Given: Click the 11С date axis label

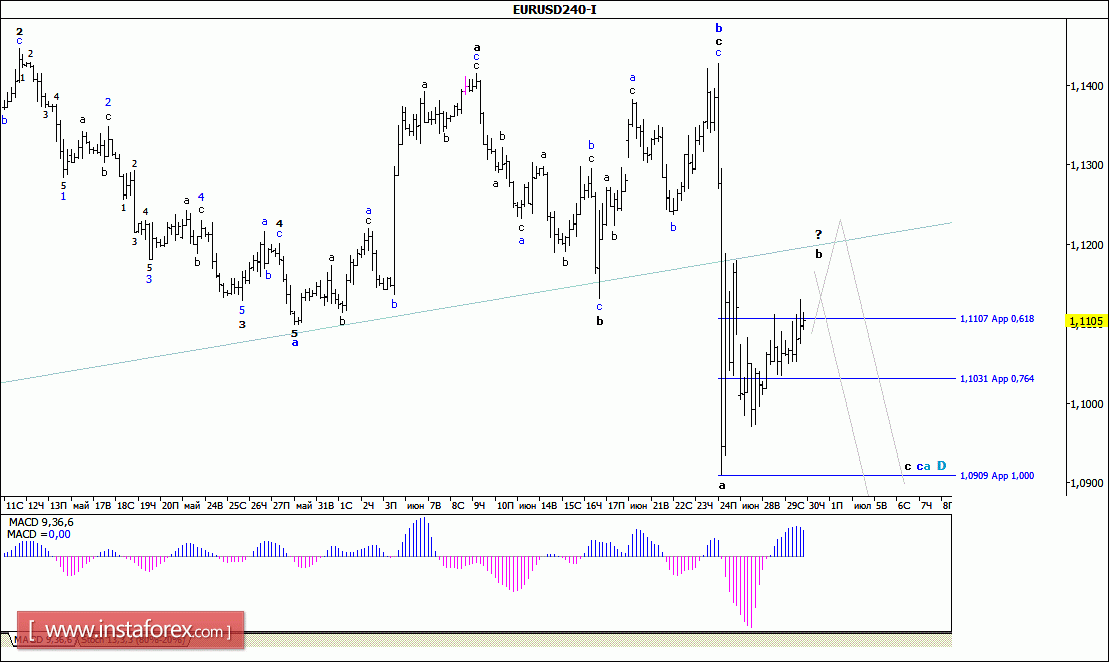Looking at the screenshot, I should click(x=14, y=506).
